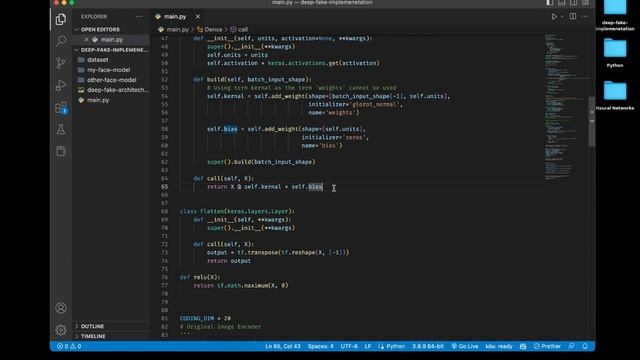
Task: Open the Explorer view in activity bar
Action: click(x=61, y=19)
